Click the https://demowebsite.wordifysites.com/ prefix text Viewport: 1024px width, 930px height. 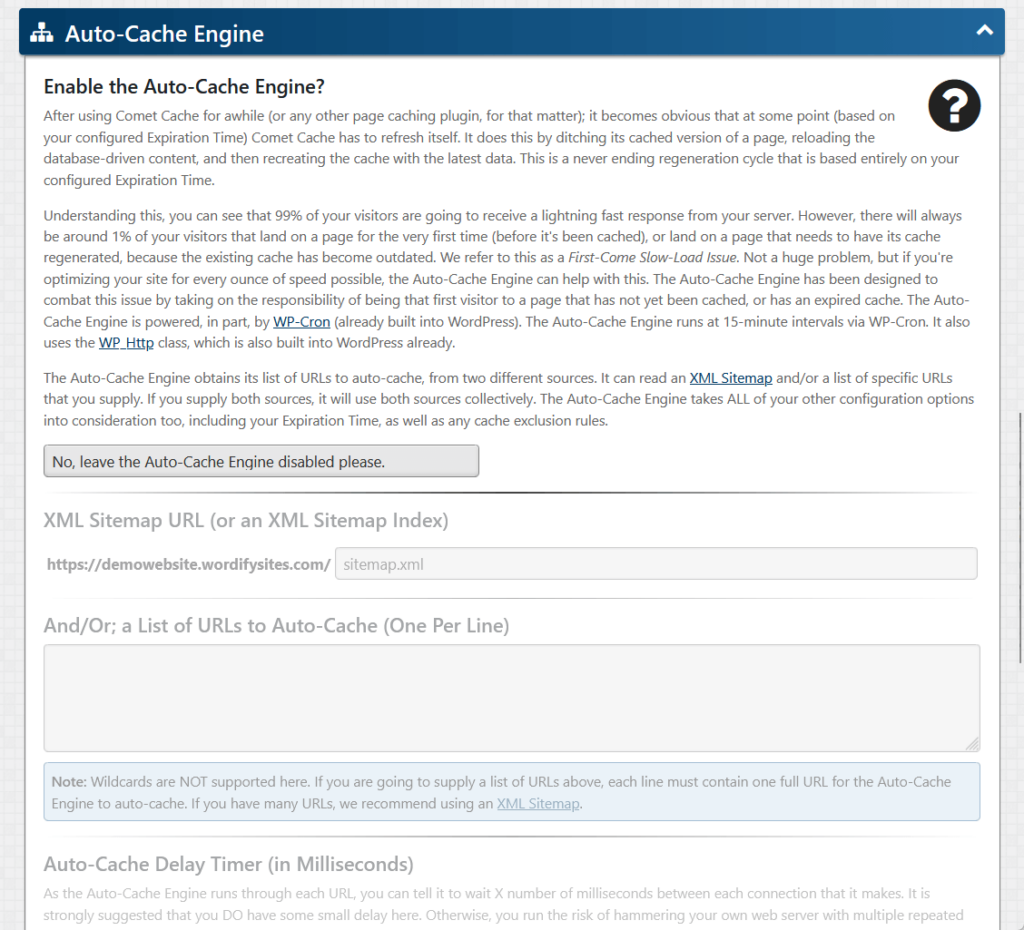[x=189, y=564]
